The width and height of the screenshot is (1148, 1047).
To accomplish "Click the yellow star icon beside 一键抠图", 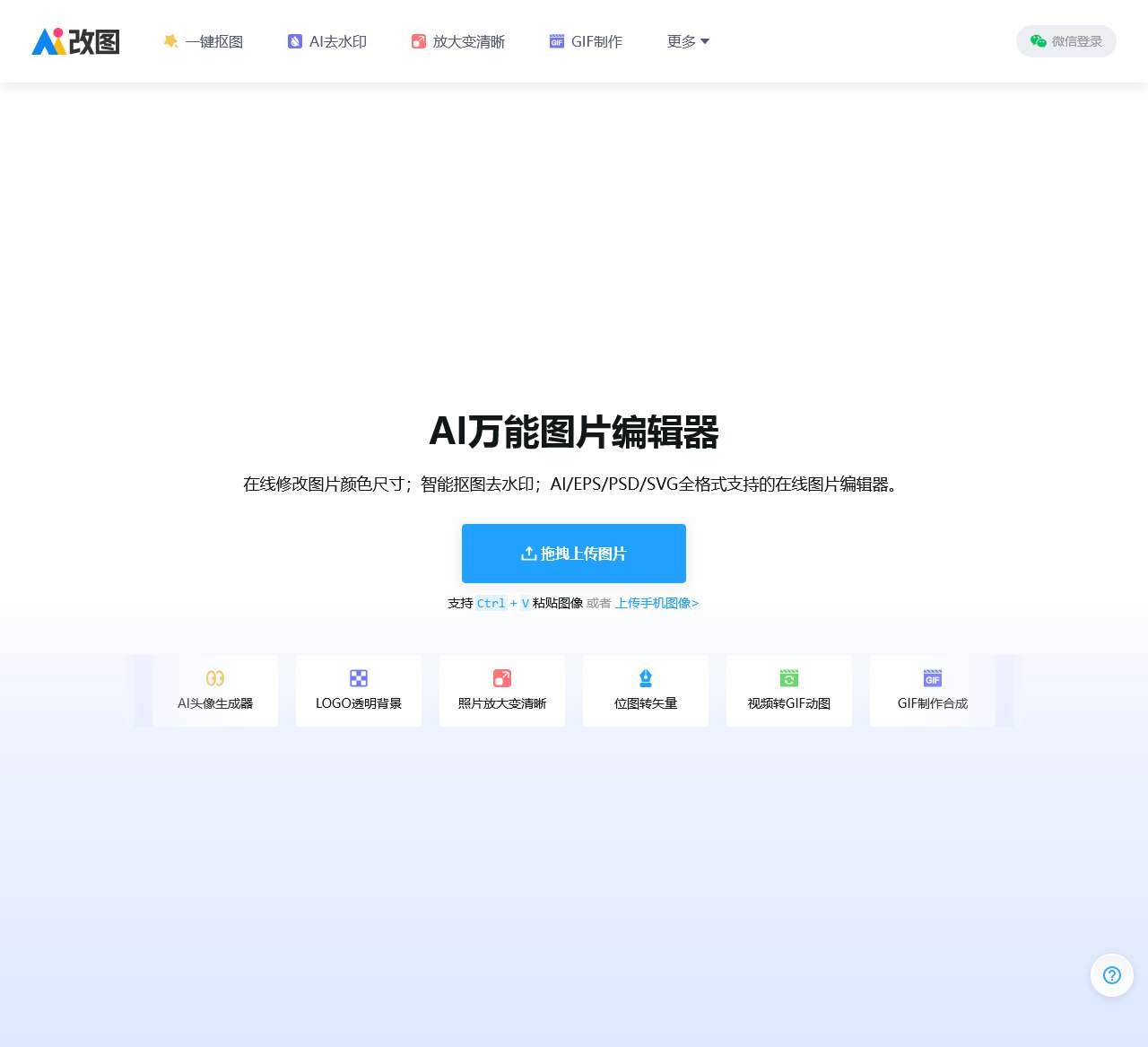I will [170, 40].
